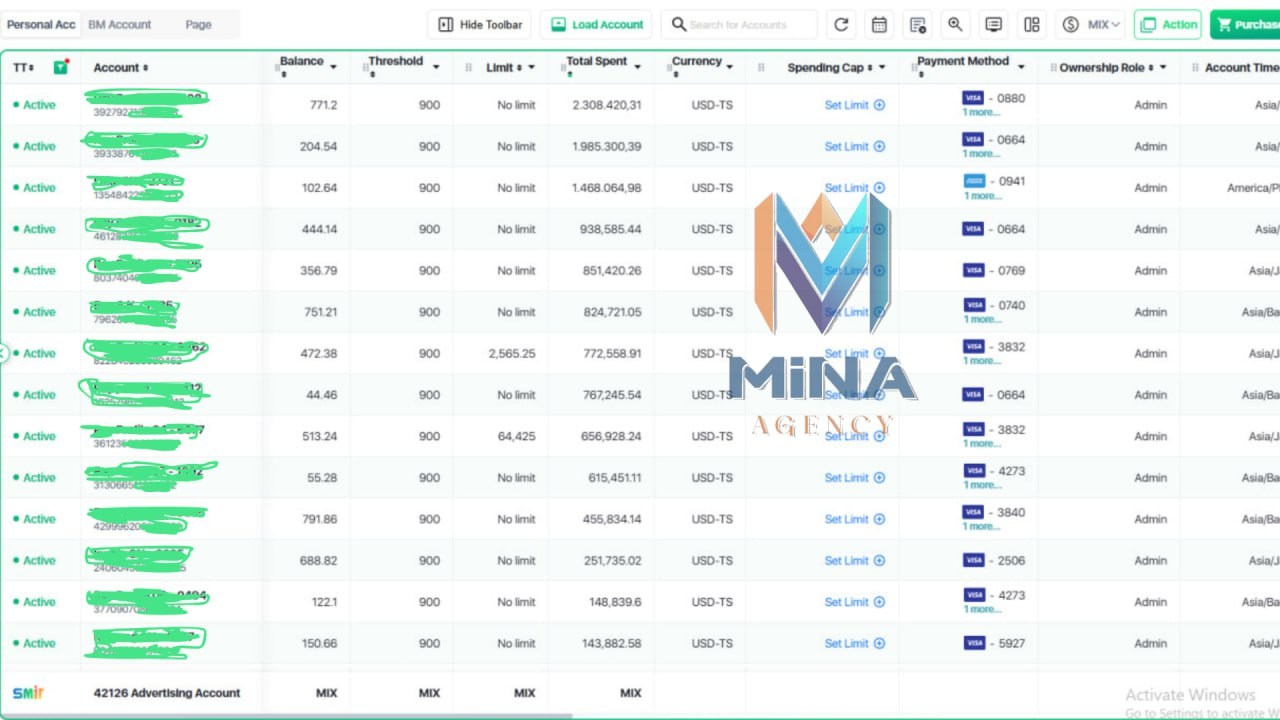The width and height of the screenshot is (1280, 720).
Task: Click the green filter icon next to TT
Action: [61, 67]
